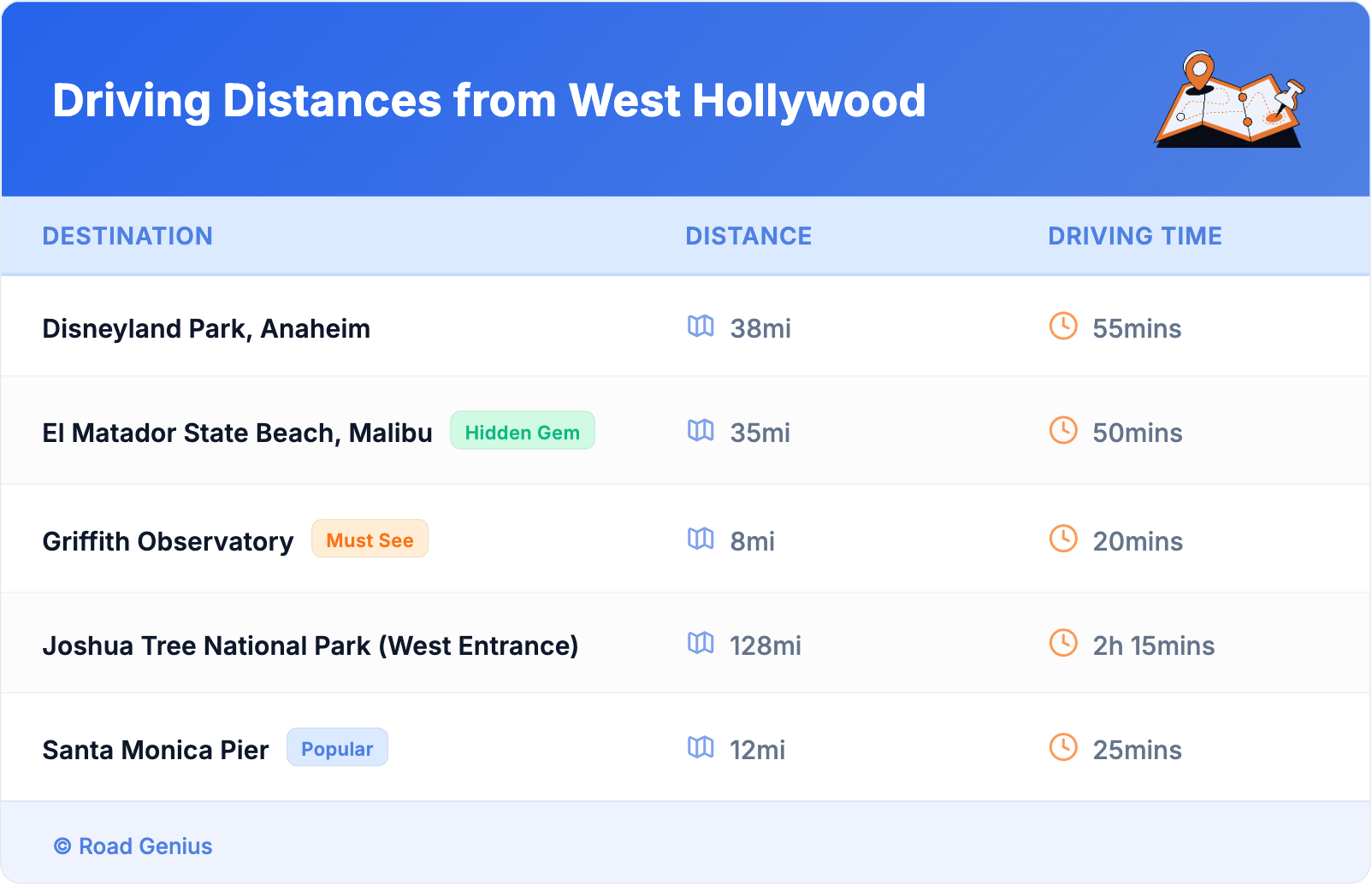The image size is (1372, 884).
Task: Click the map icon beside 8mi
Action: pyautogui.click(x=701, y=539)
